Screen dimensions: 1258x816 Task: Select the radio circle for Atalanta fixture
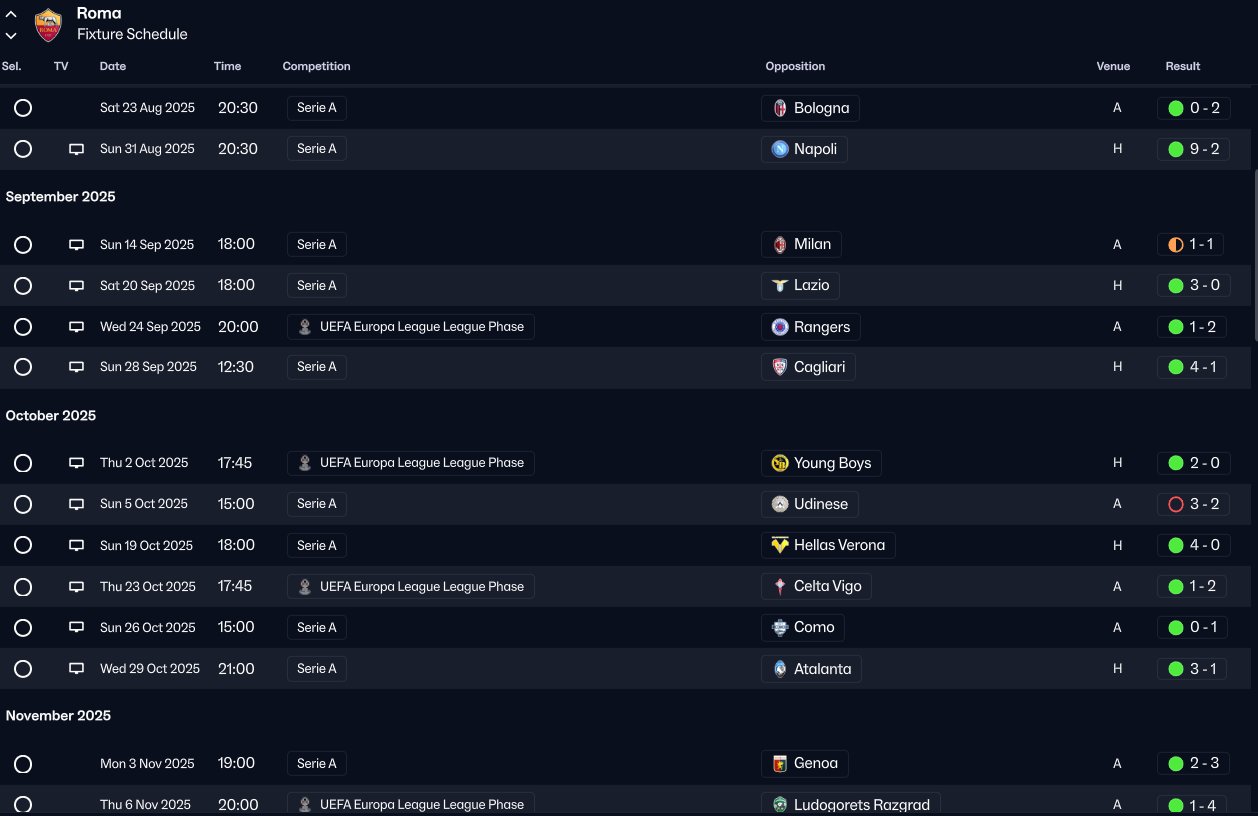pyautogui.click(x=23, y=669)
